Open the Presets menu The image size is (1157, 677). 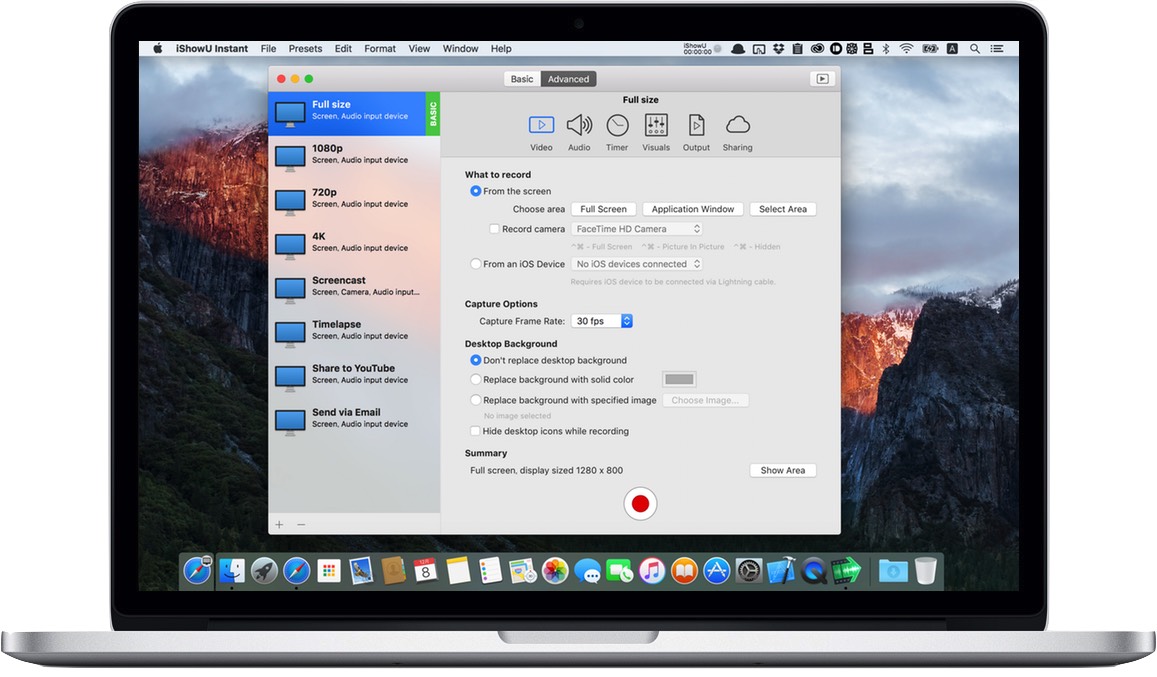click(x=305, y=49)
